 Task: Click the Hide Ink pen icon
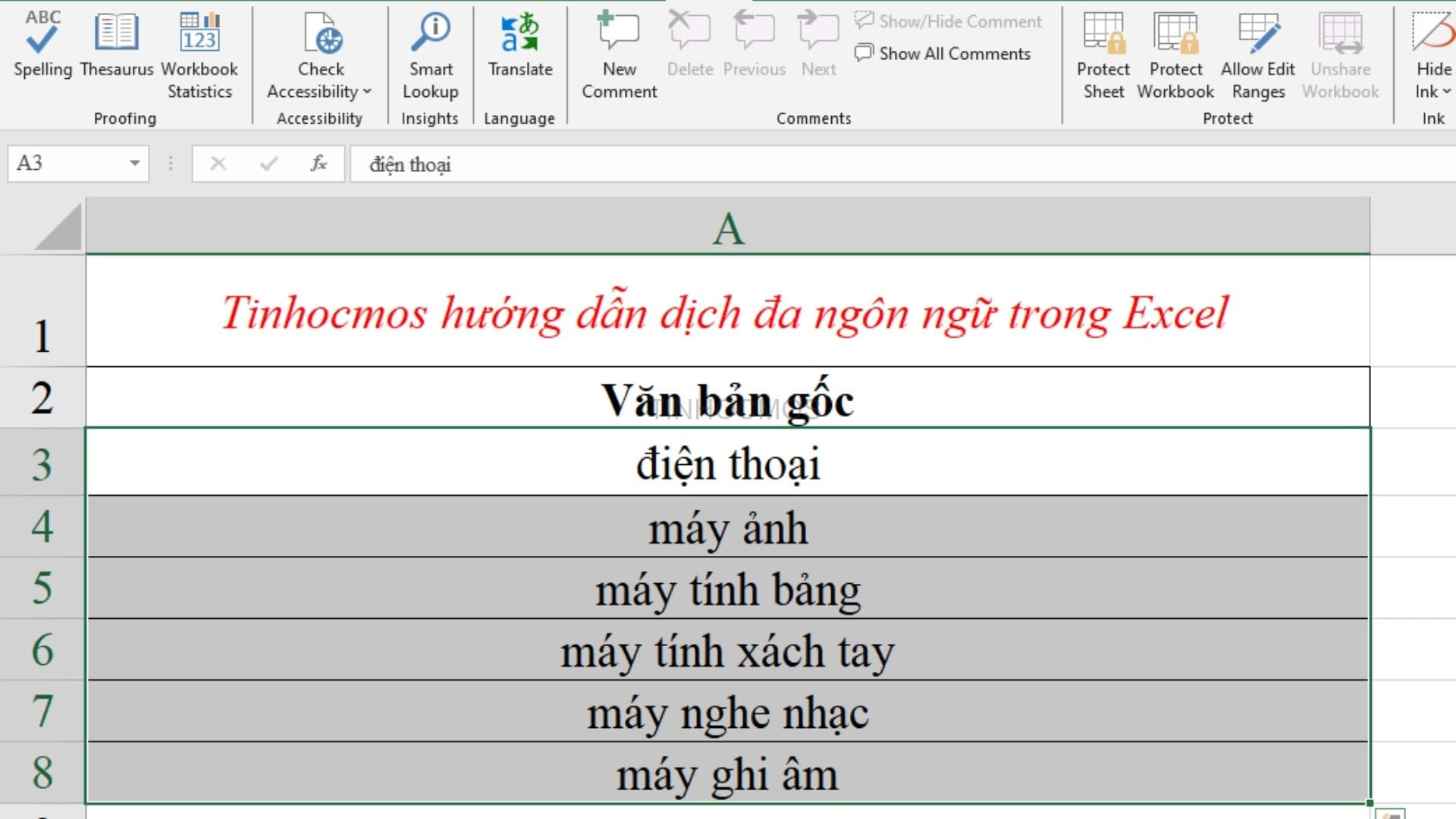coord(1433,32)
